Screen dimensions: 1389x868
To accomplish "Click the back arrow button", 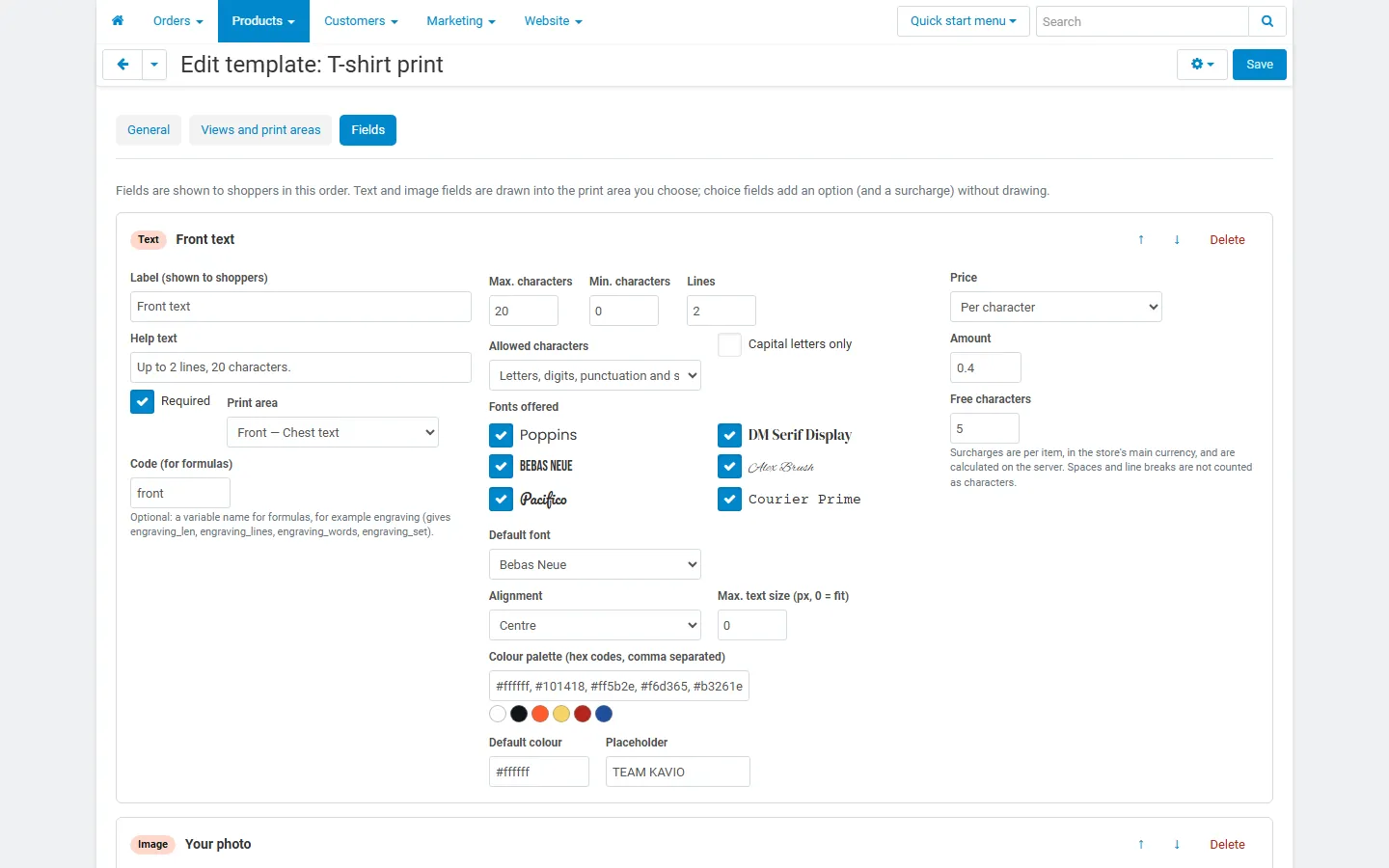I will coord(123,65).
